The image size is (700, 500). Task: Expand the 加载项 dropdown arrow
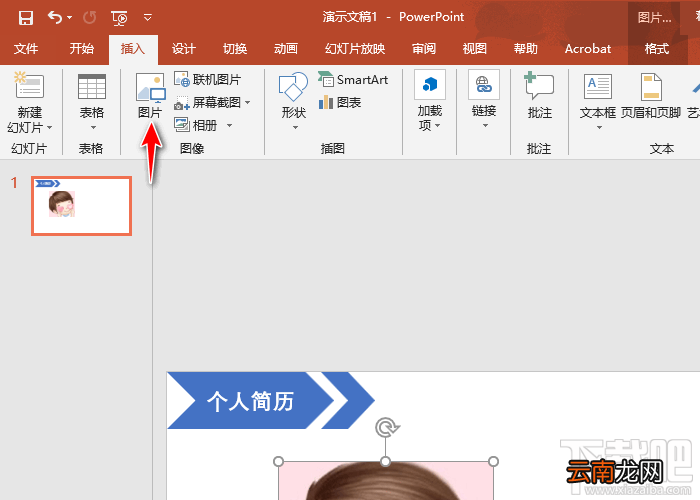click(438, 125)
